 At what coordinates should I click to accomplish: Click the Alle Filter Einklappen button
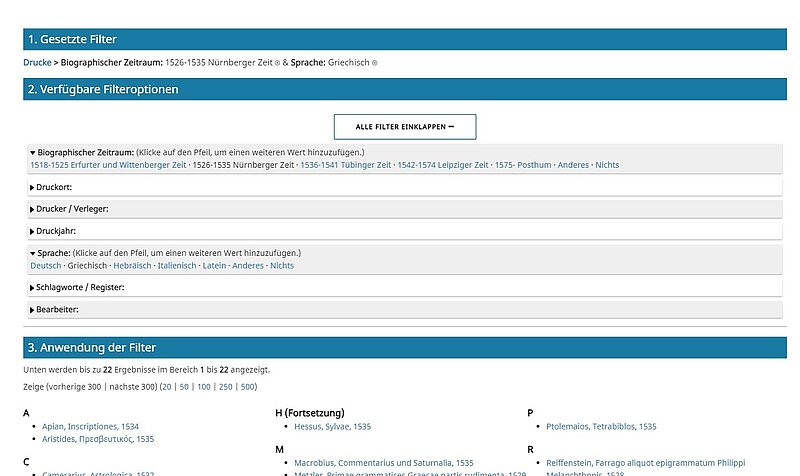(x=405, y=127)
